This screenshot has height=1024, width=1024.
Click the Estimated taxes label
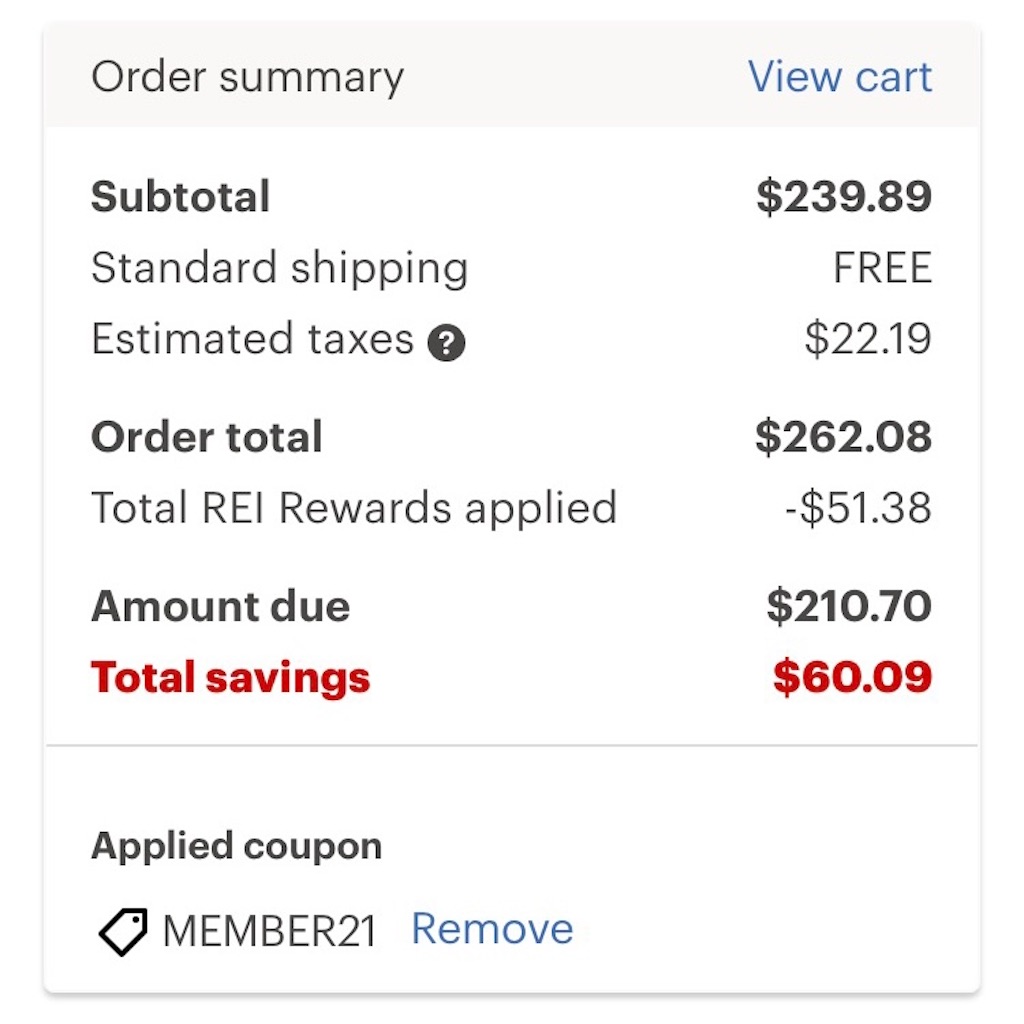pyautogui.click(x=253, y=339)
